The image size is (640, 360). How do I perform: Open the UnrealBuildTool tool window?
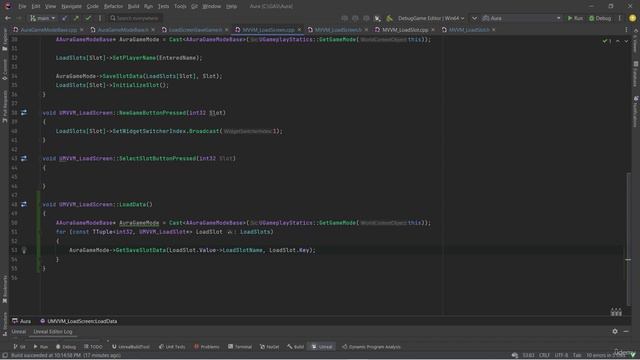tap(131, 347)
